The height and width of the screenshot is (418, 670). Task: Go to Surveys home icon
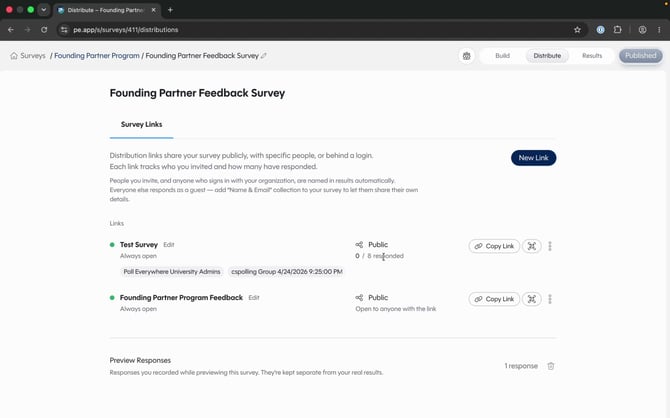pos(14,56)
